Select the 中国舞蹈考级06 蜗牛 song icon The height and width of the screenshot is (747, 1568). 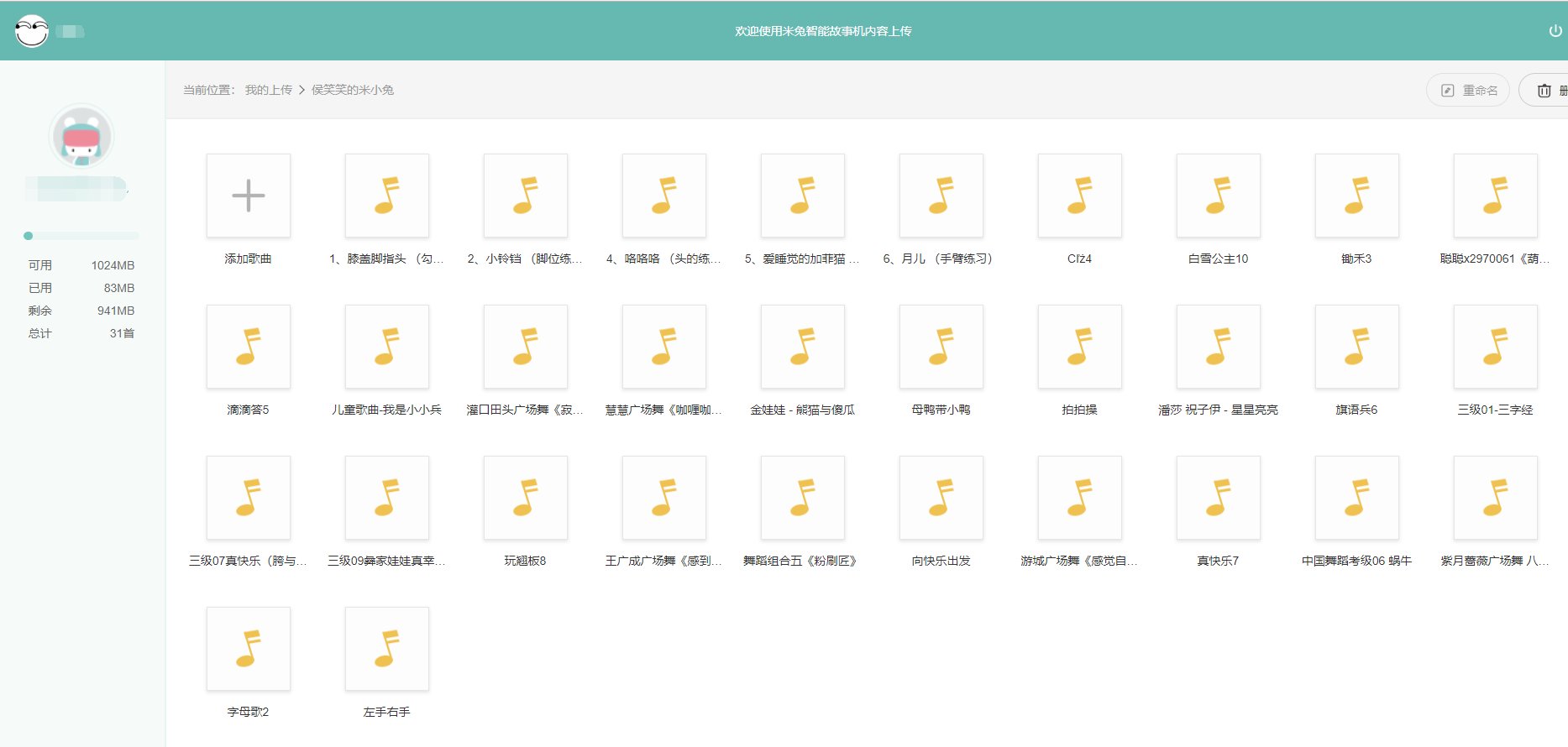(x=1357, y=498)
